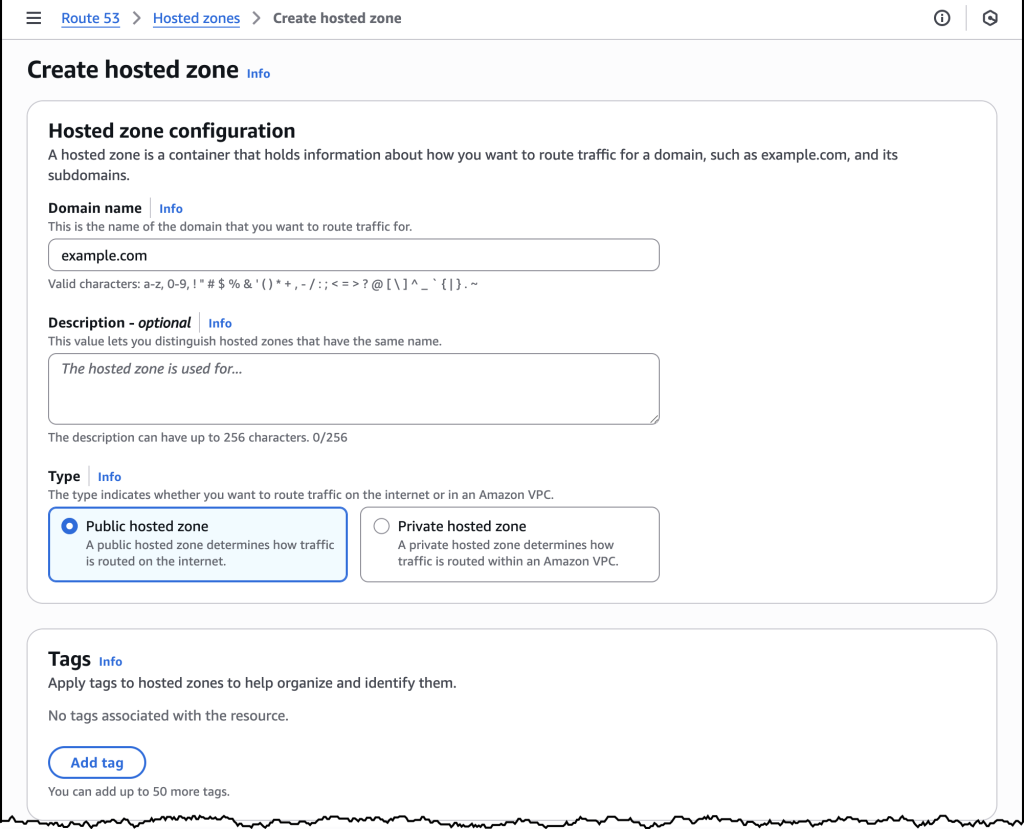The image size is (1024, 829).
Task: Open the hamburger navigation menu
Action: pos(34,18)
